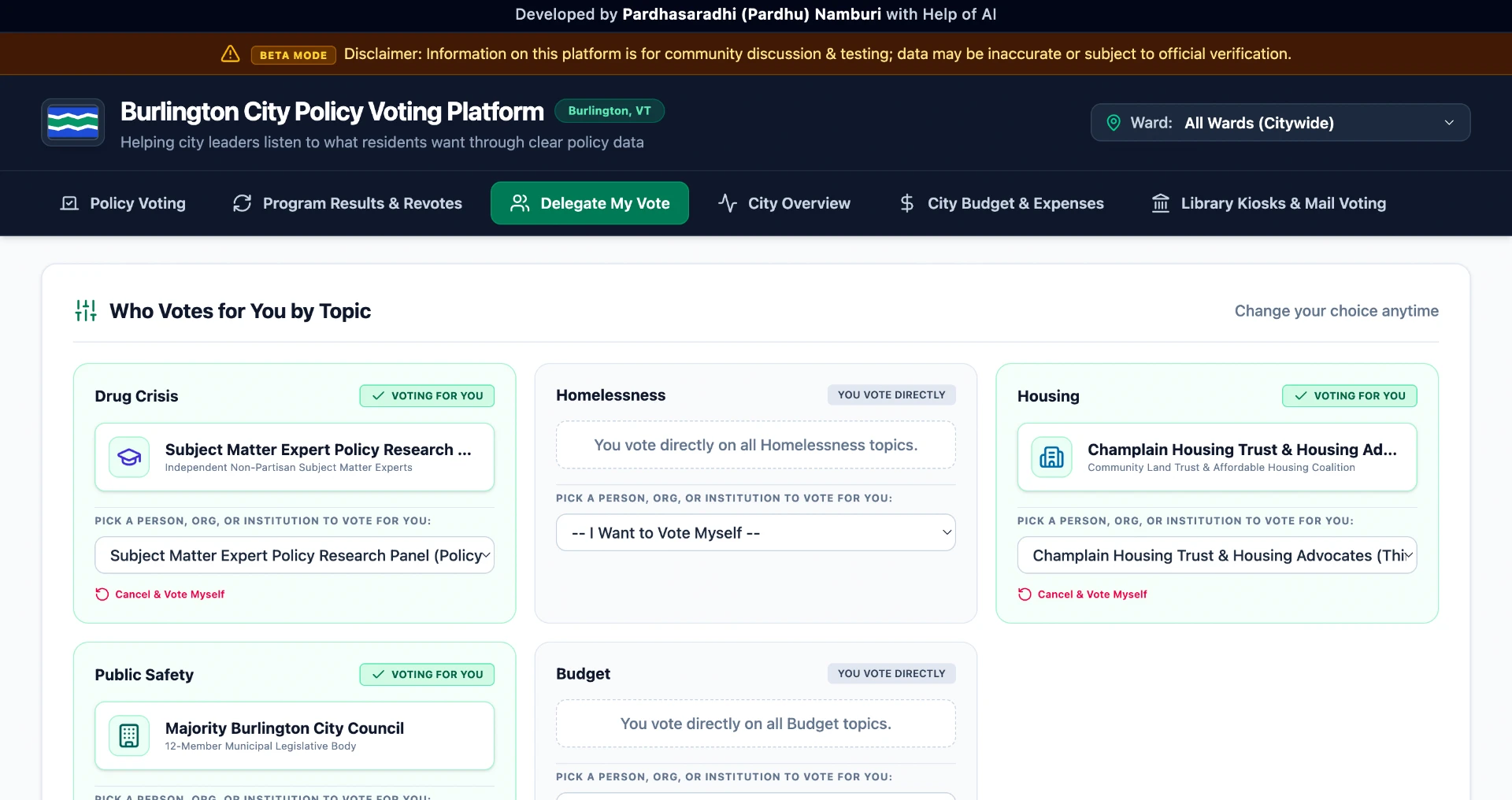This screenshot has height=800, width=1512.
Task: Click the City Overview activity pulse icon
Action: pos(728,203)
